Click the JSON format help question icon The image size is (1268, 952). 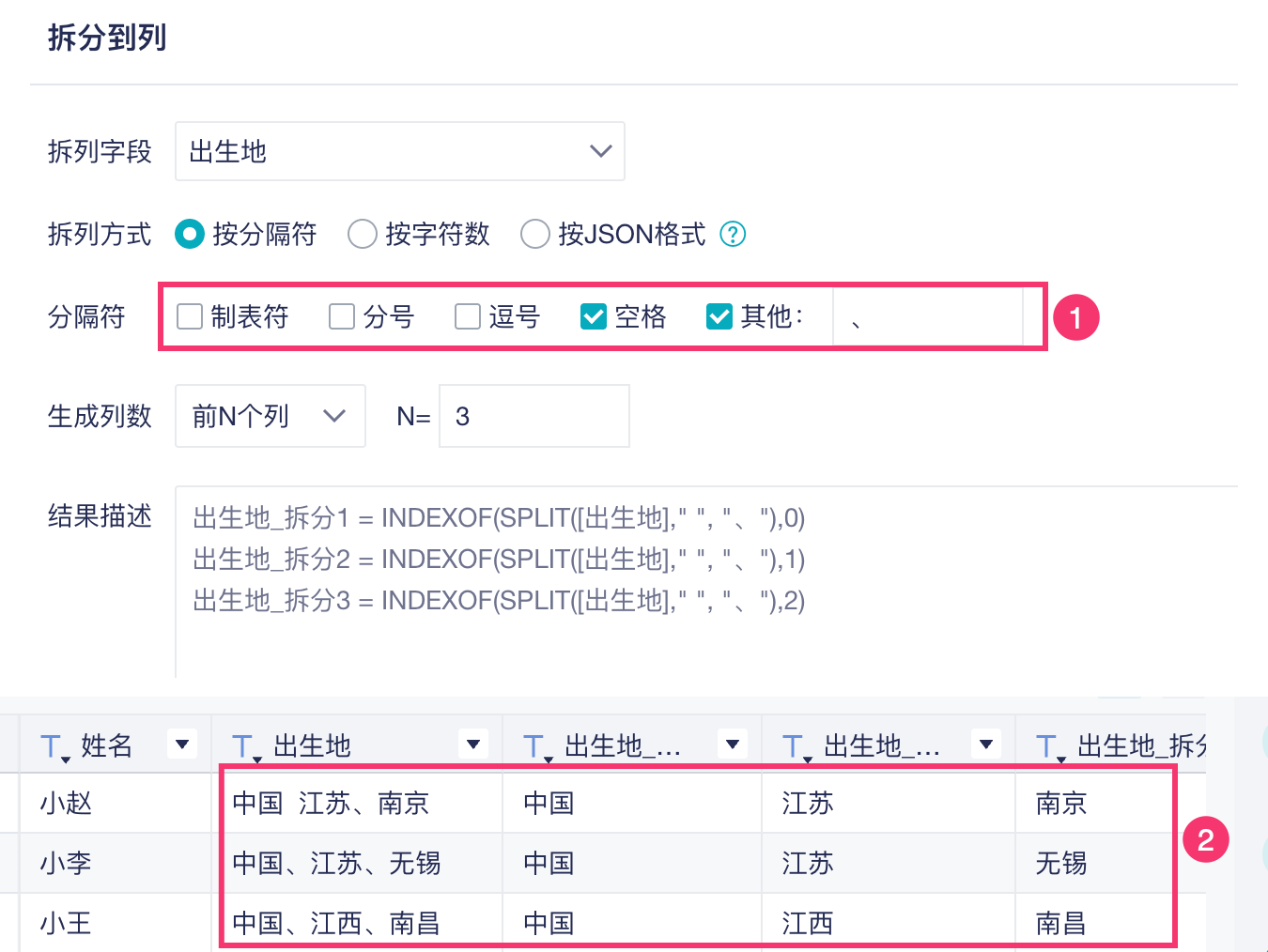click(733, 234)
